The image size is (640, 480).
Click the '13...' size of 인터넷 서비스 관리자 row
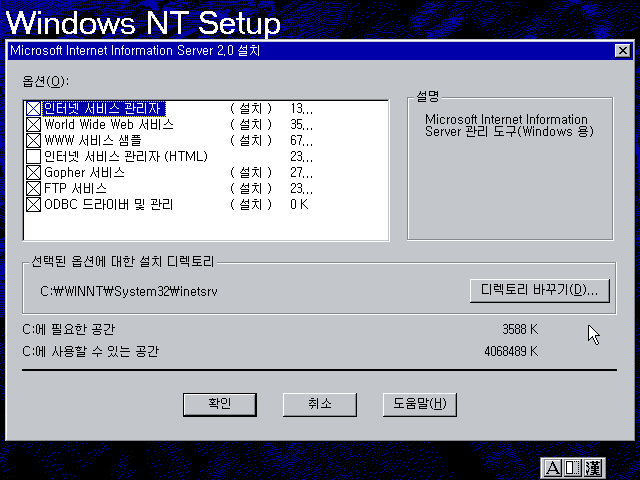point(302,109)
